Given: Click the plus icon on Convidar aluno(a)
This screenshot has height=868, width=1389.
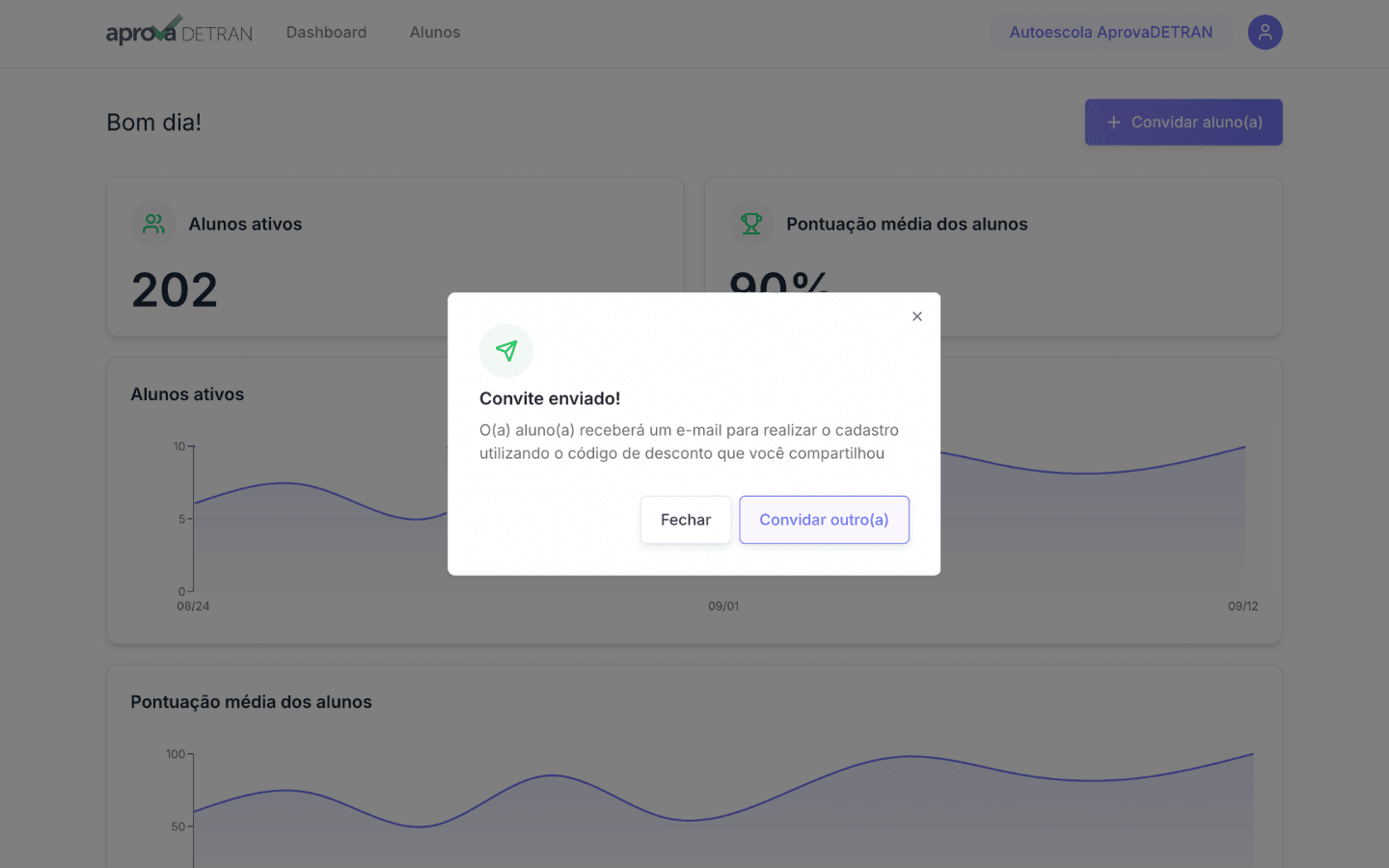Looking at the screenshot, I should [1113, 122].
